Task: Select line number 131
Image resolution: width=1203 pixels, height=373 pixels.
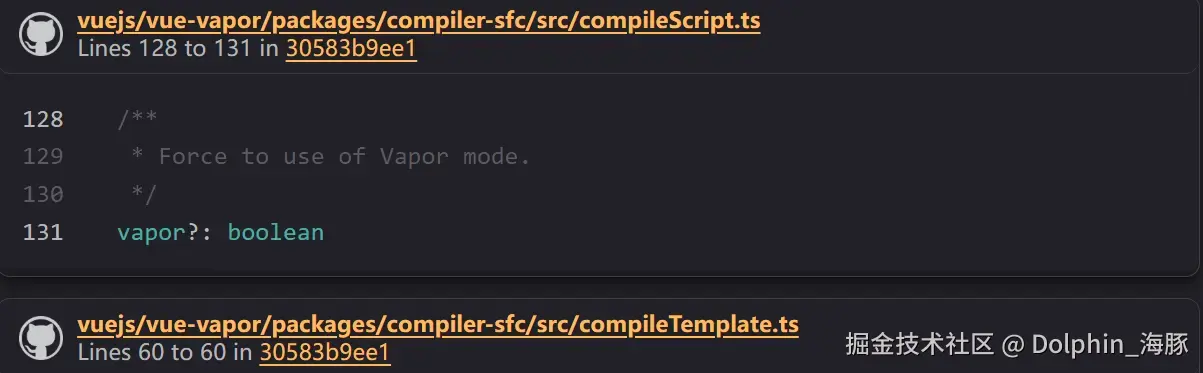Action: [x=43, y=232]
